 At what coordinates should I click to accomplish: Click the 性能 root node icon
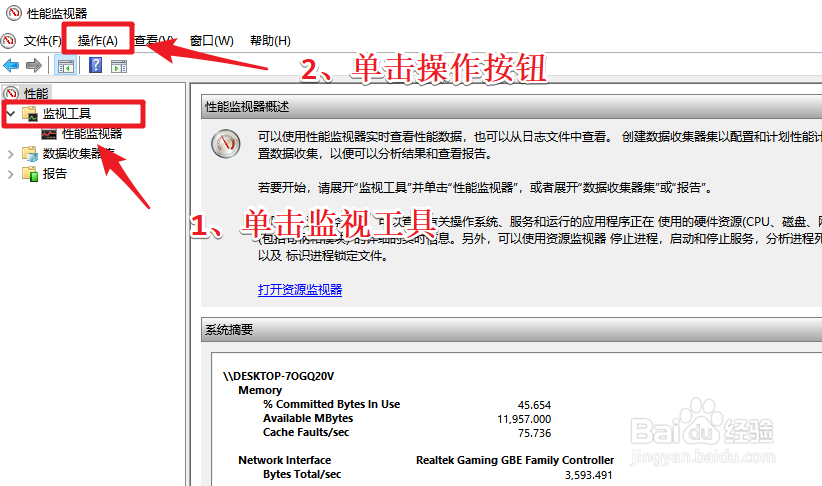point(11,93)
